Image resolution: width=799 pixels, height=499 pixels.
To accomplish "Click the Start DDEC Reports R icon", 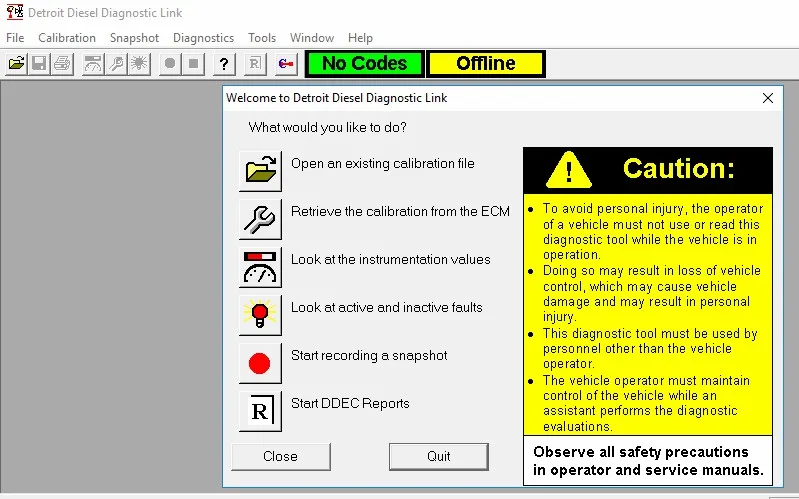I will [260, 411].
